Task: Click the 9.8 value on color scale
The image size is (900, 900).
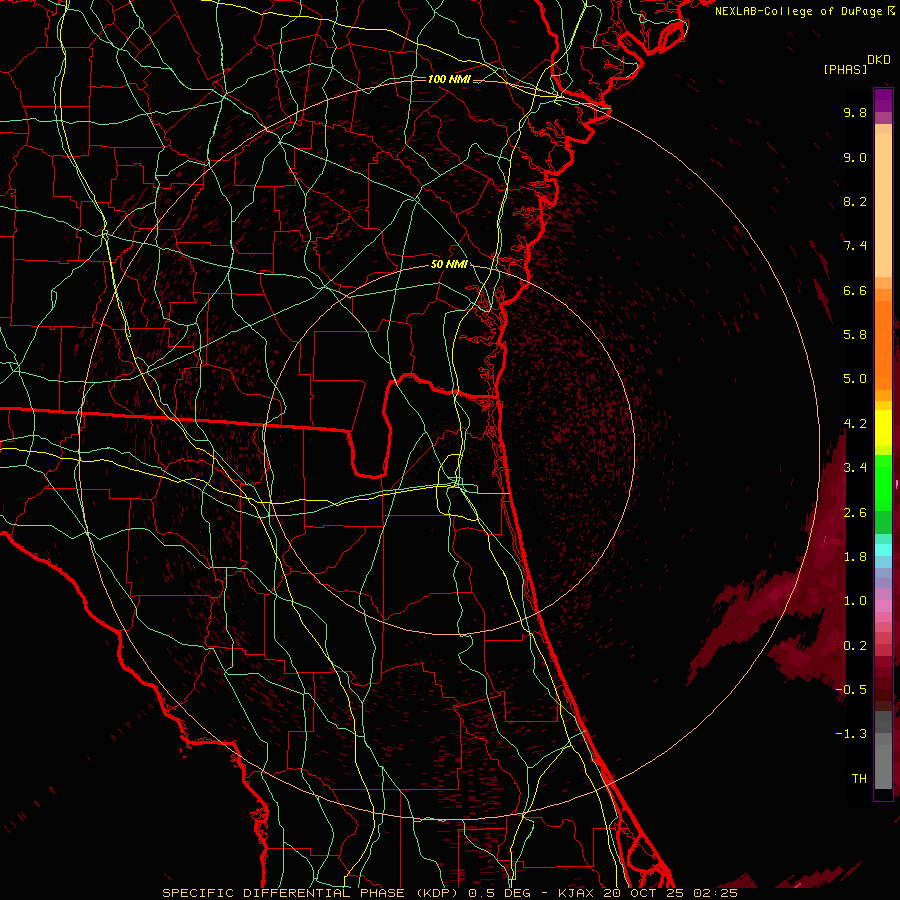Action: [x=855, y=112]
